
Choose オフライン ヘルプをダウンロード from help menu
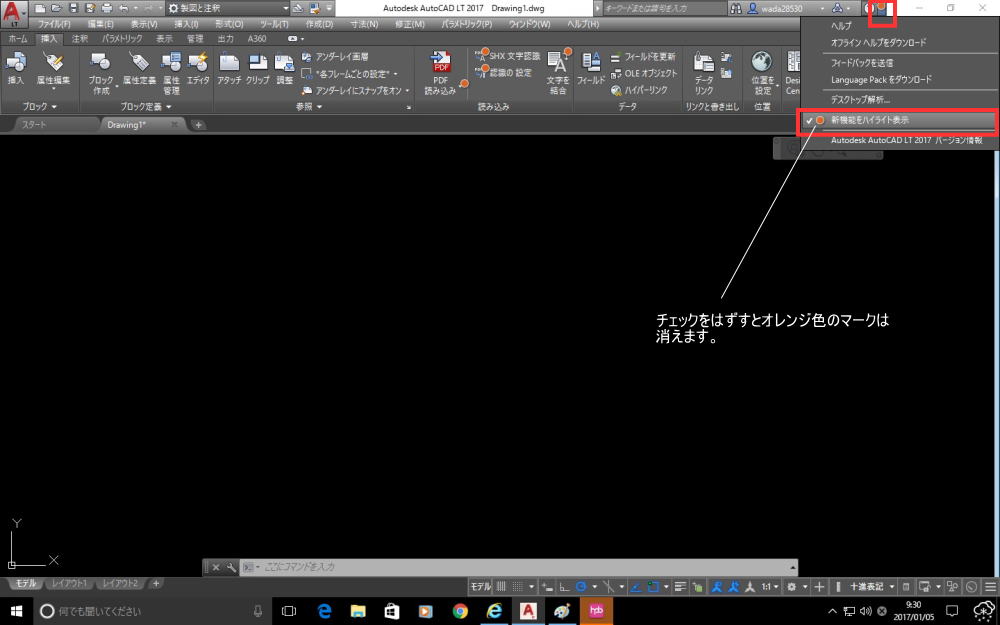(x=878, y=43)
